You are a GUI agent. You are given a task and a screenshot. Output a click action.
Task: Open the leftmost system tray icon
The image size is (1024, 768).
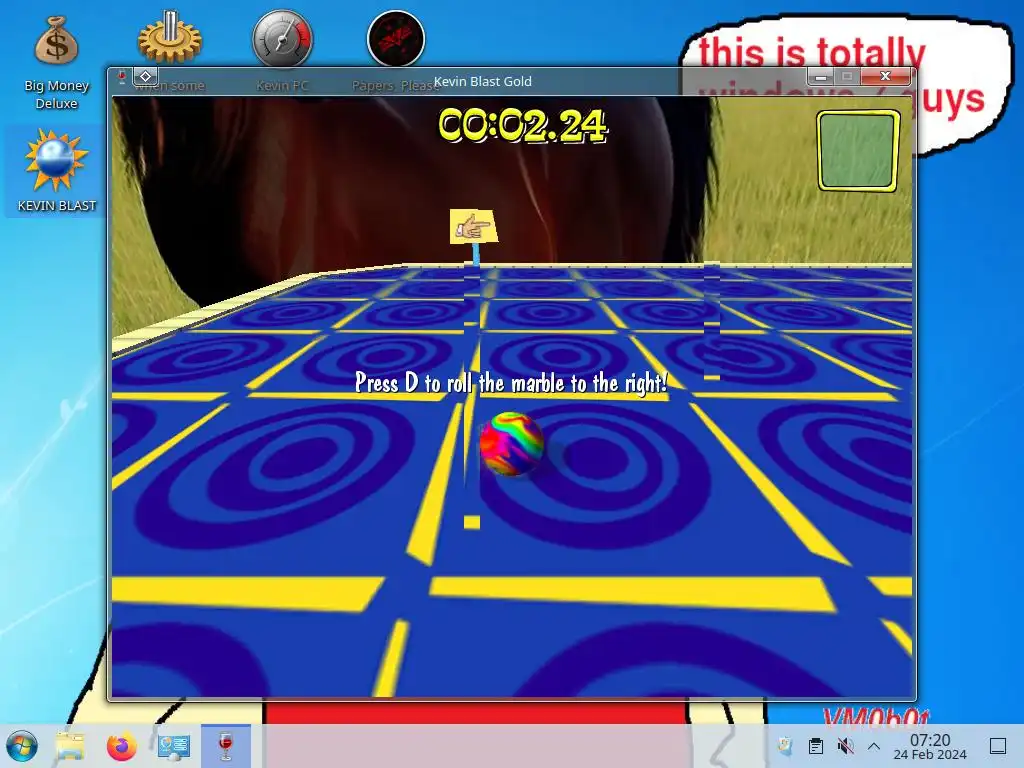[786, 746]
